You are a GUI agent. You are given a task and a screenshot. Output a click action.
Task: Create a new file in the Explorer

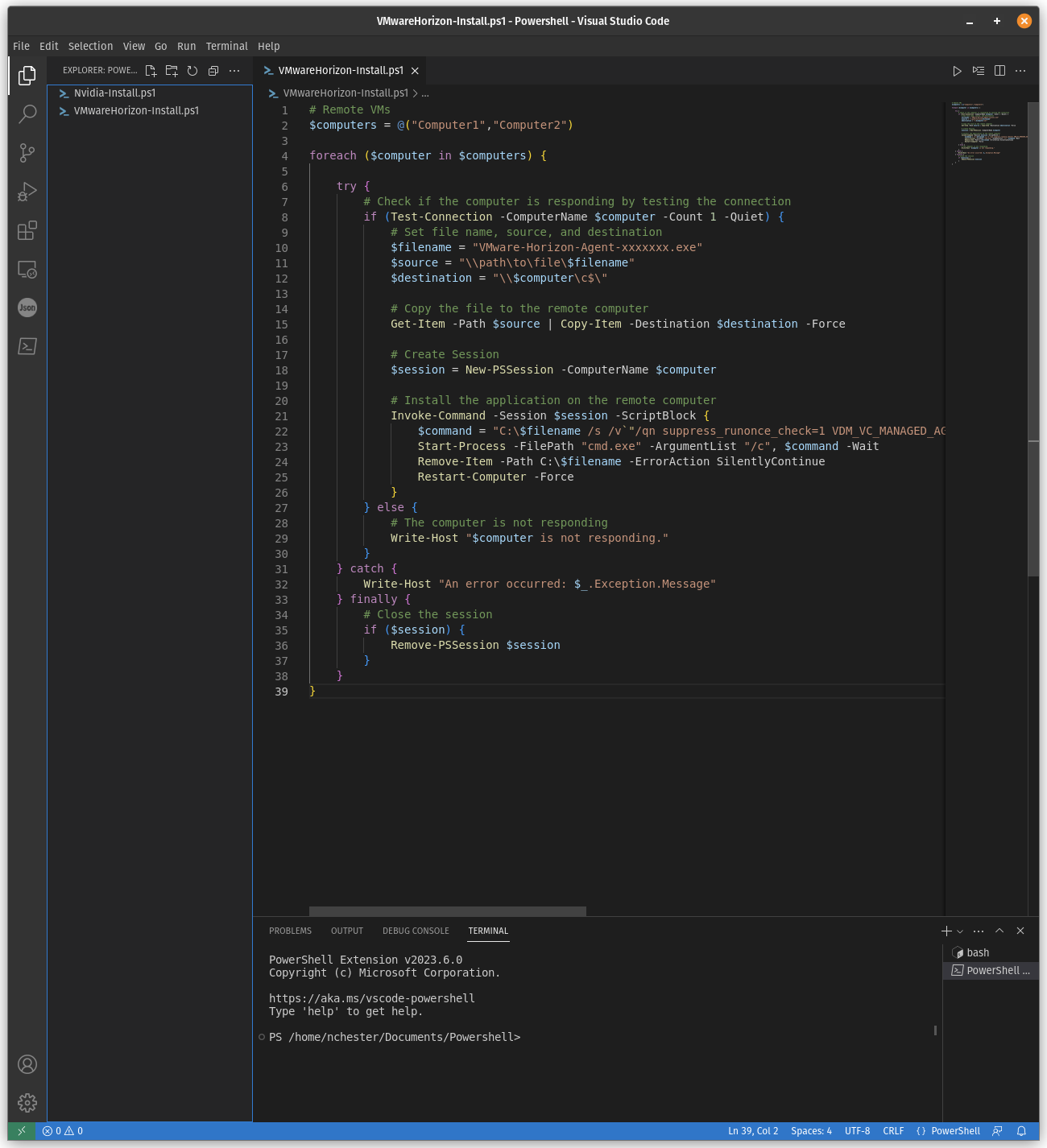(151, 71)
